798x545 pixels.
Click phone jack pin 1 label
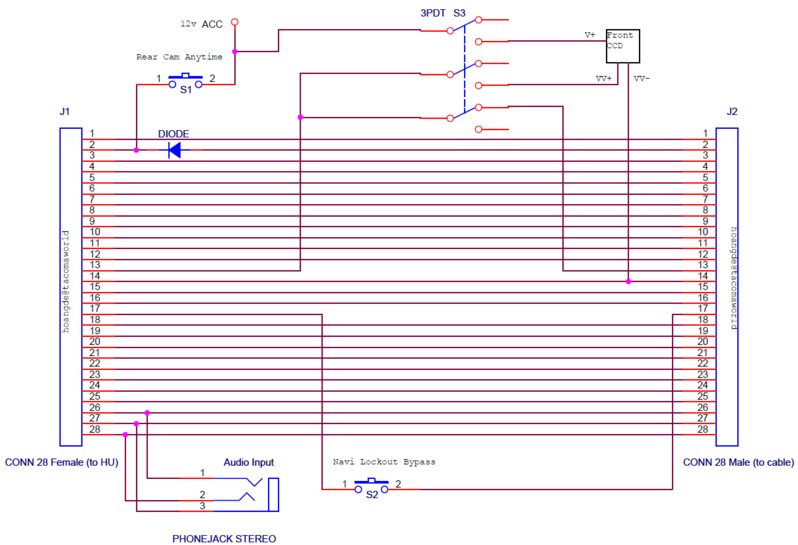(203, 473)
